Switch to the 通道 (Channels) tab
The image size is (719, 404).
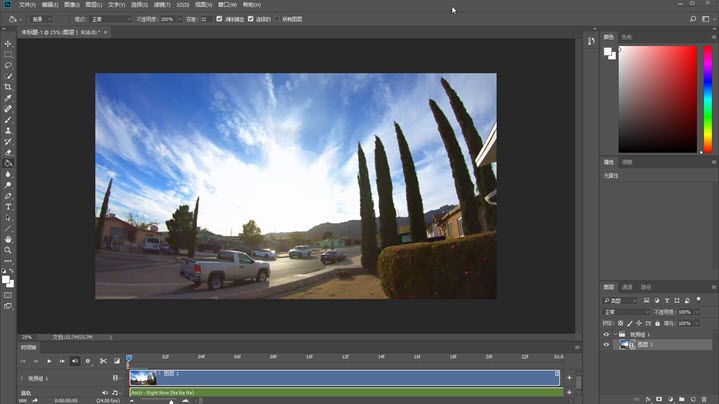[627, 286]
